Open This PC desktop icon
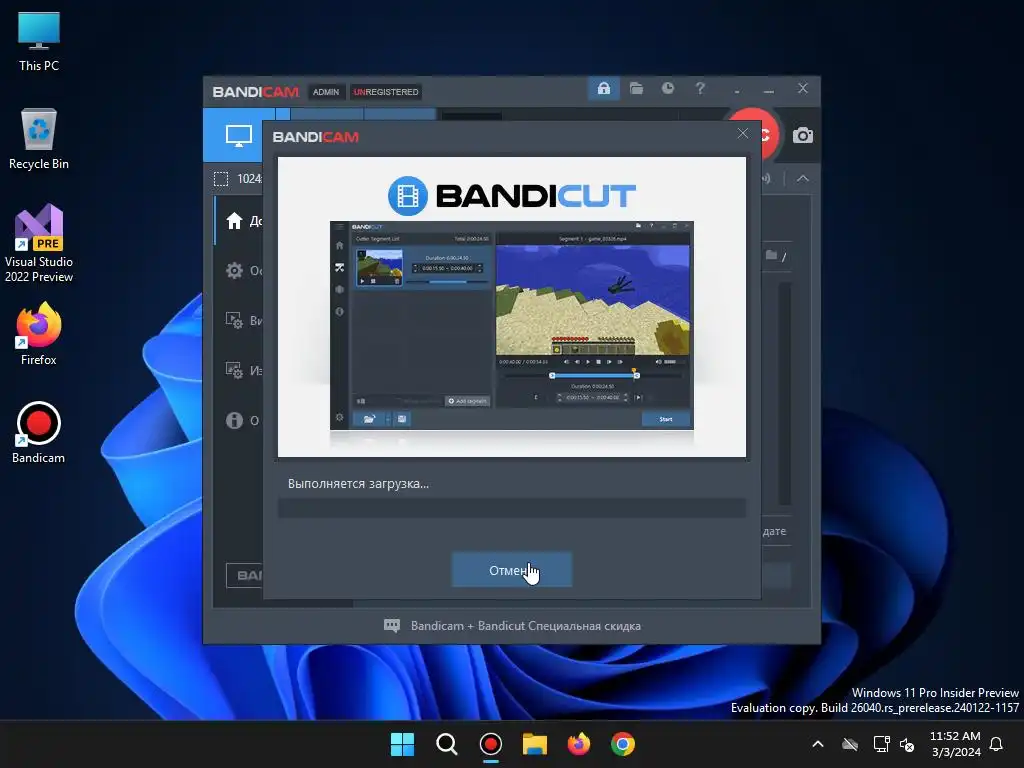The image size is (1024, 768). coord(39,41)
